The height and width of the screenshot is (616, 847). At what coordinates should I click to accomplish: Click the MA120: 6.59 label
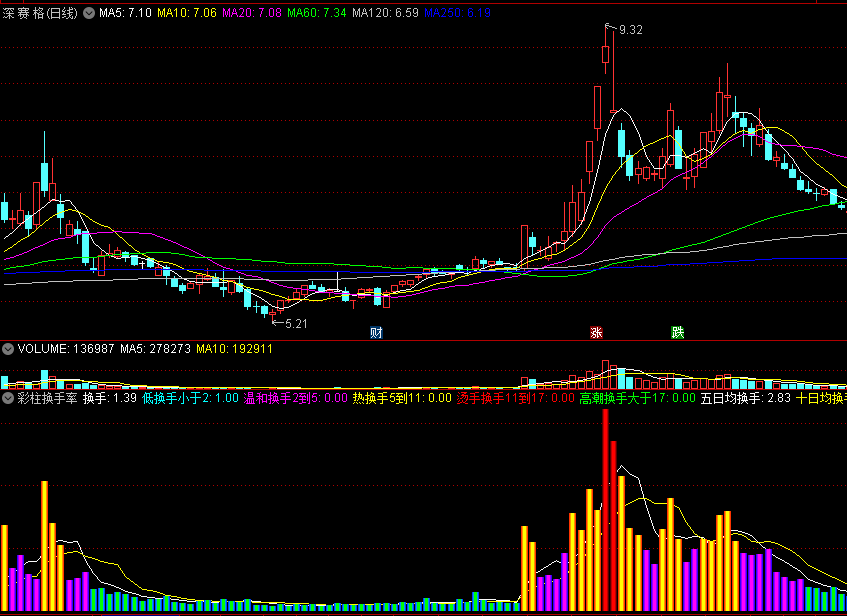click(385, 13)
